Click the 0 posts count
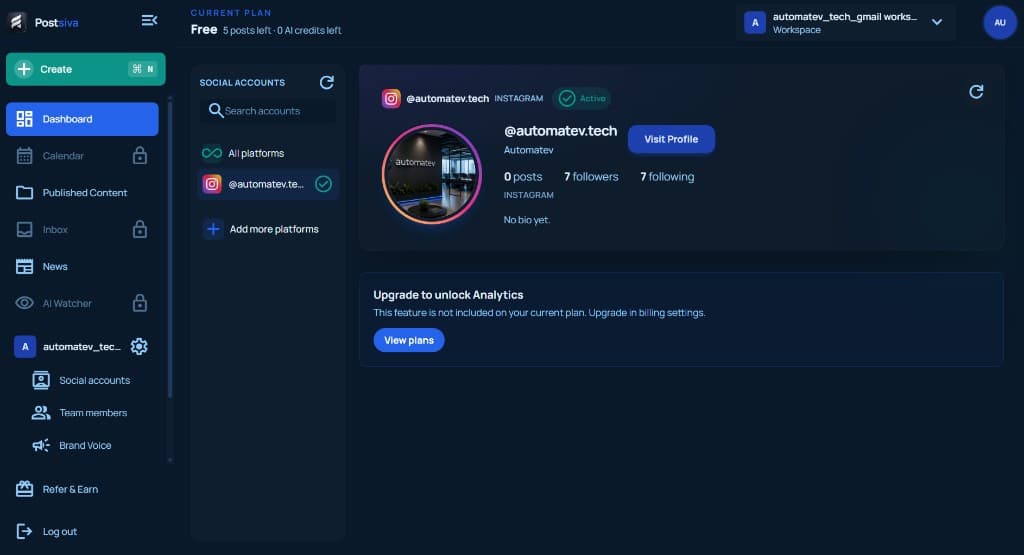Image resolution: width=1024 pixels, height=555 pixels. coord(523,177)
